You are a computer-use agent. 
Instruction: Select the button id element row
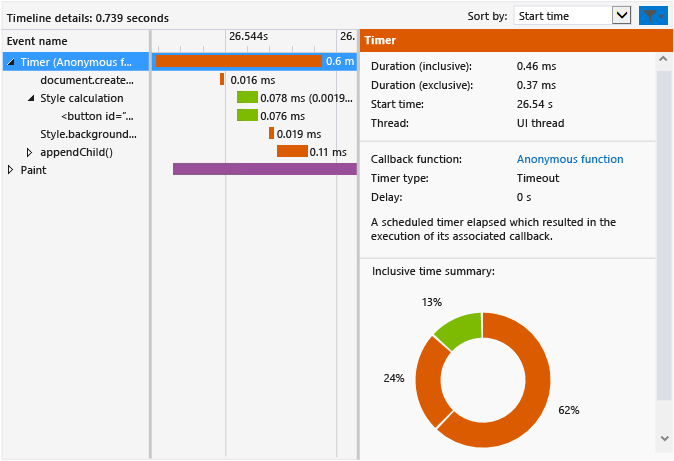[97, 116]
